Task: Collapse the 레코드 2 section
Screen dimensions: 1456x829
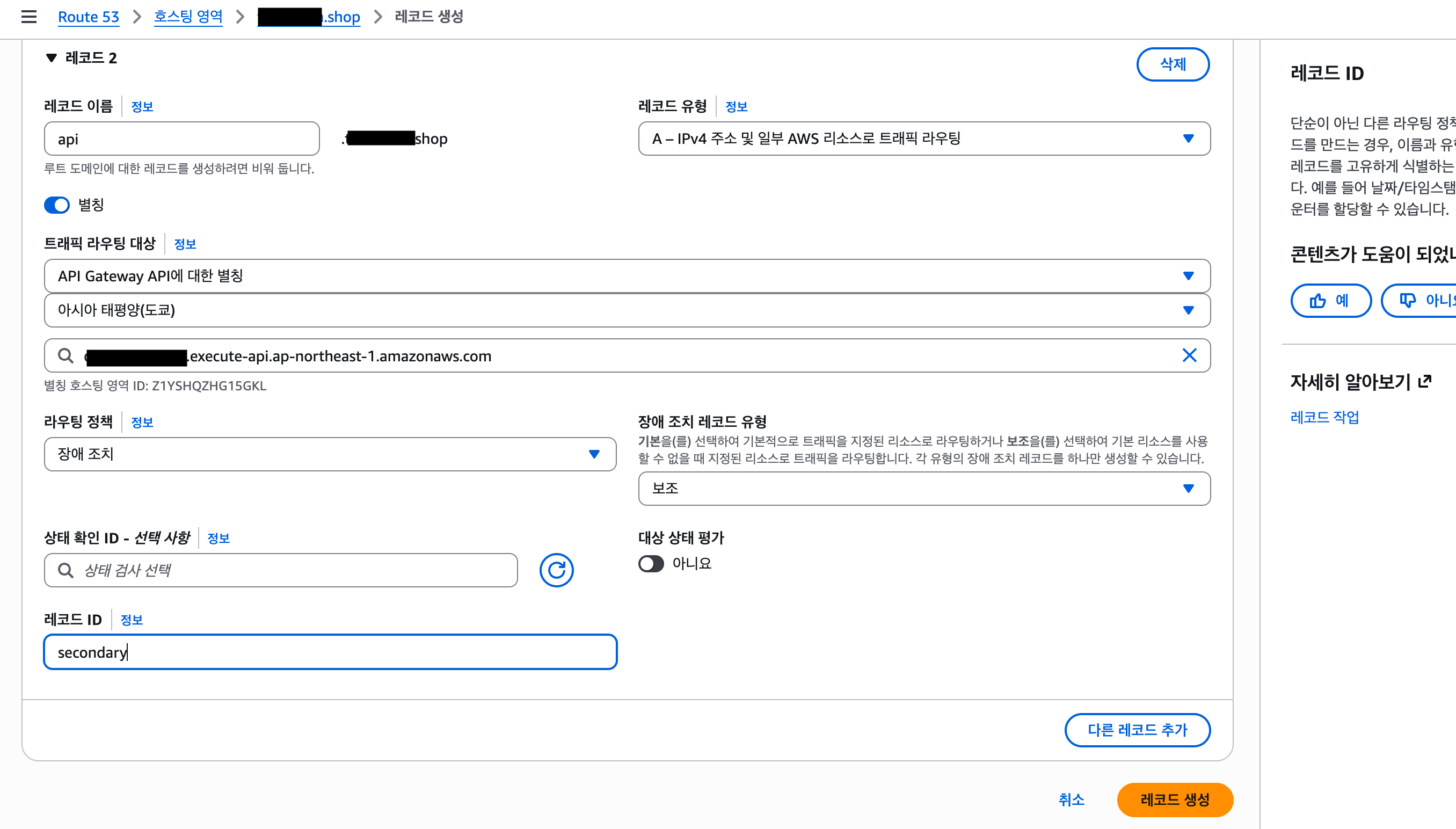Action: click(x=50, y=57)
